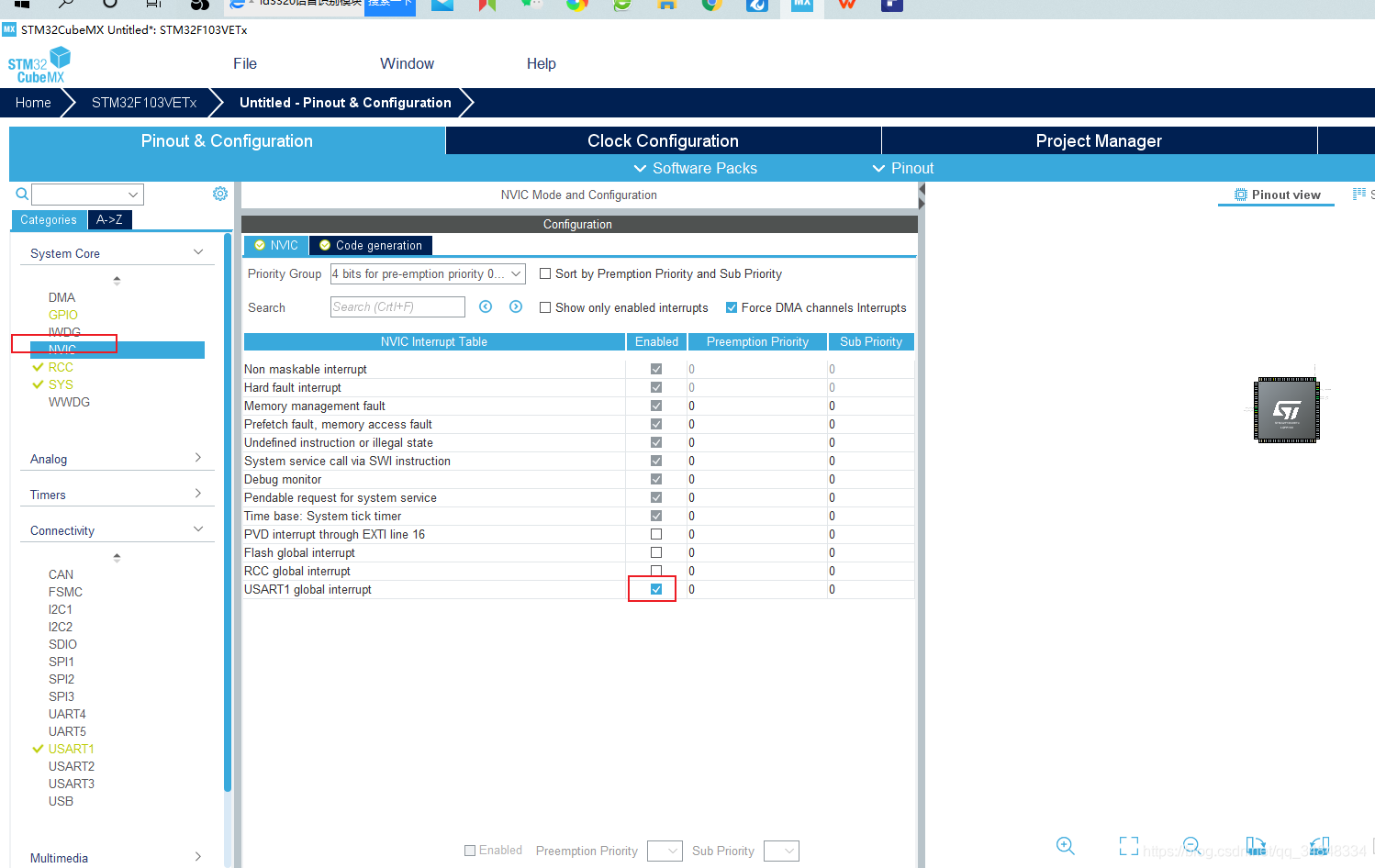
Task: Open bottom Preemption Priority dropdown
Action: (x=665, y=851)
